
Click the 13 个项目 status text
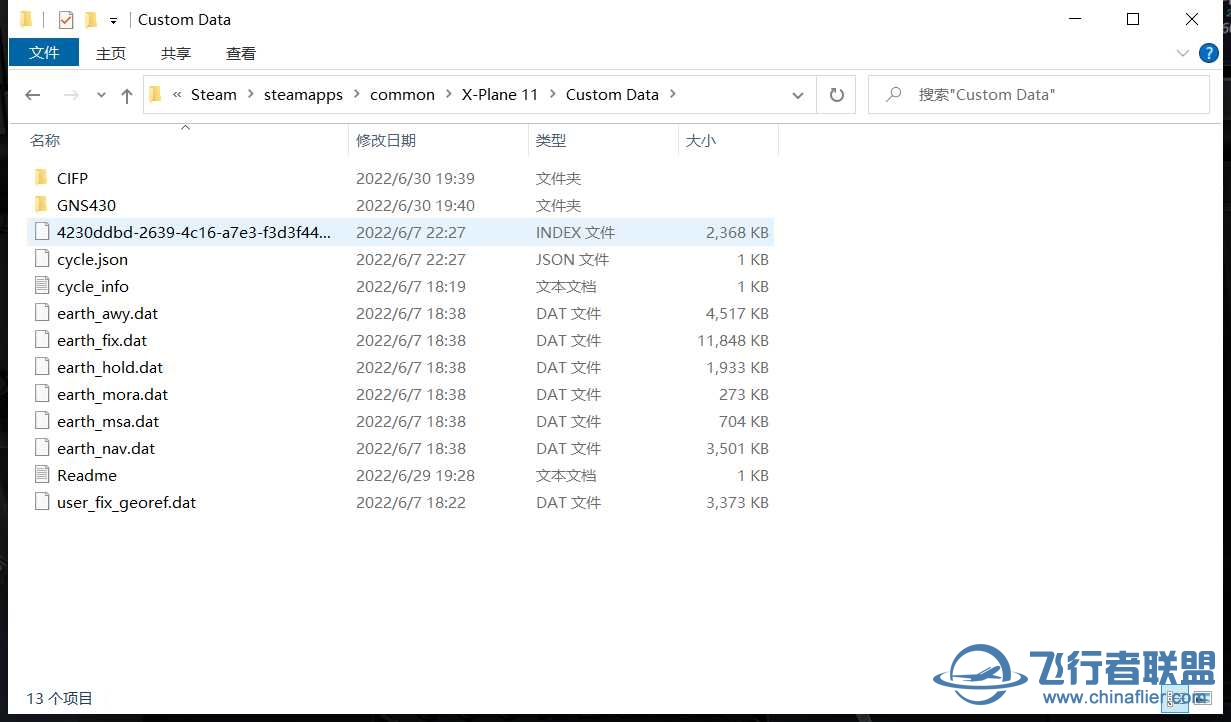pos(60,698)
